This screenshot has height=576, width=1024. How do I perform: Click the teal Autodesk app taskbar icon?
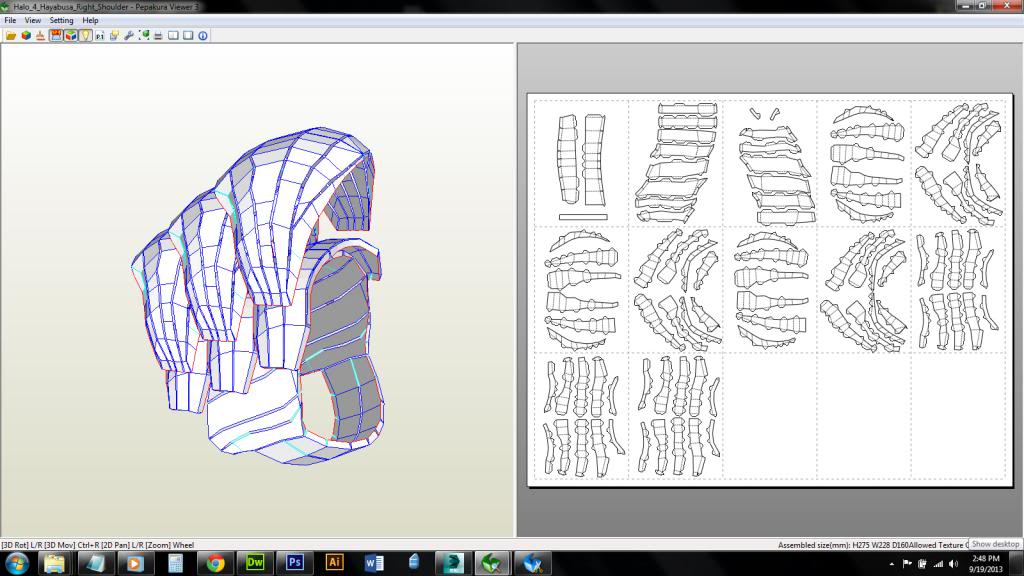454,563
